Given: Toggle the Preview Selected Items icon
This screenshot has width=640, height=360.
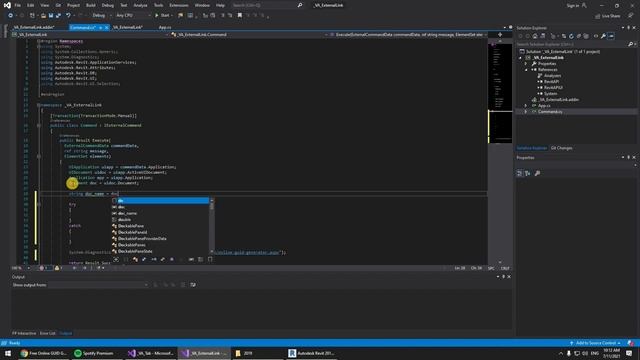Looking at the screenshot, I should [x=611, y=36].
